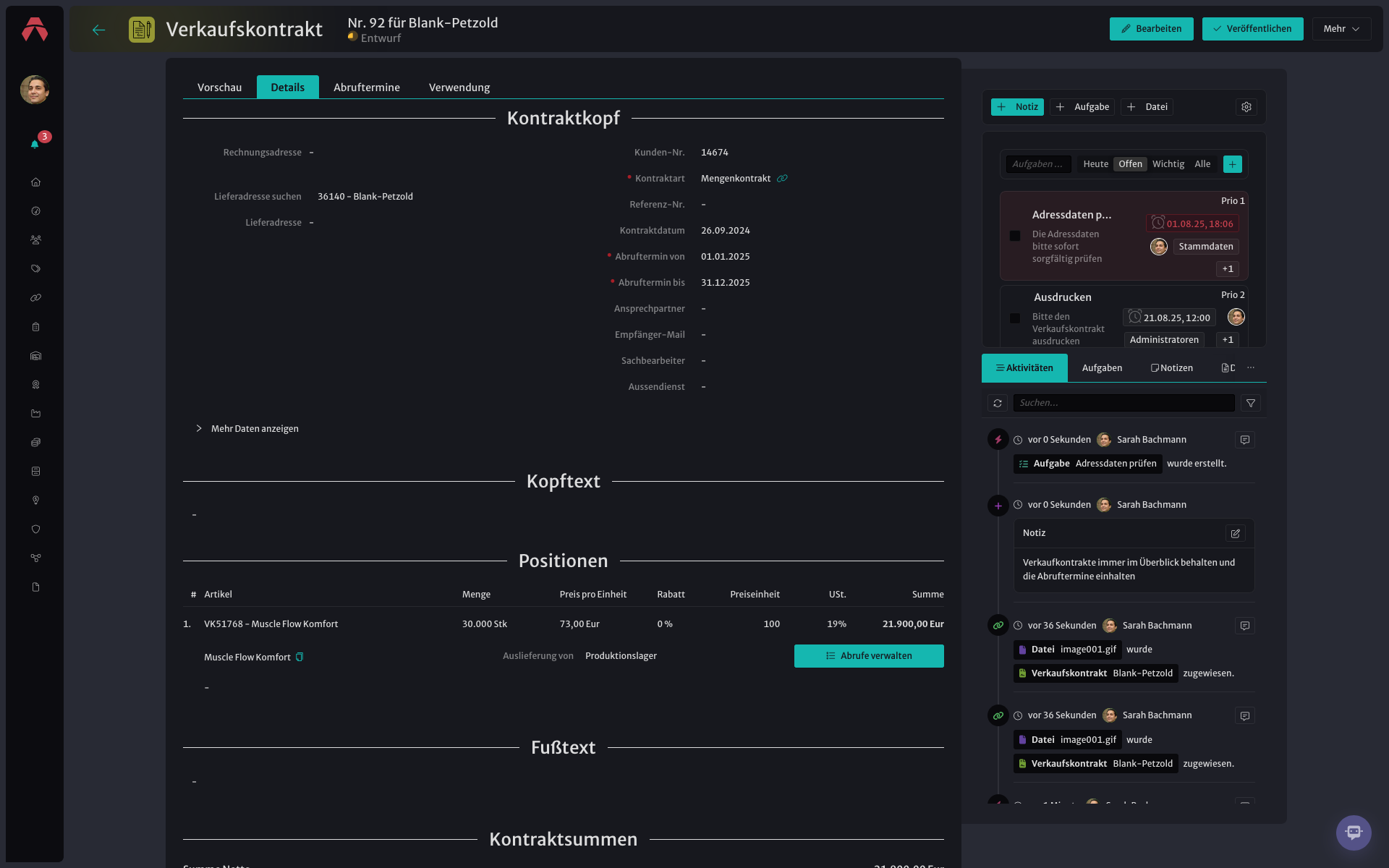This screenshot has width=1389, height=868.
Task: Open the activities filter funnel
Action: (1251, 403)
